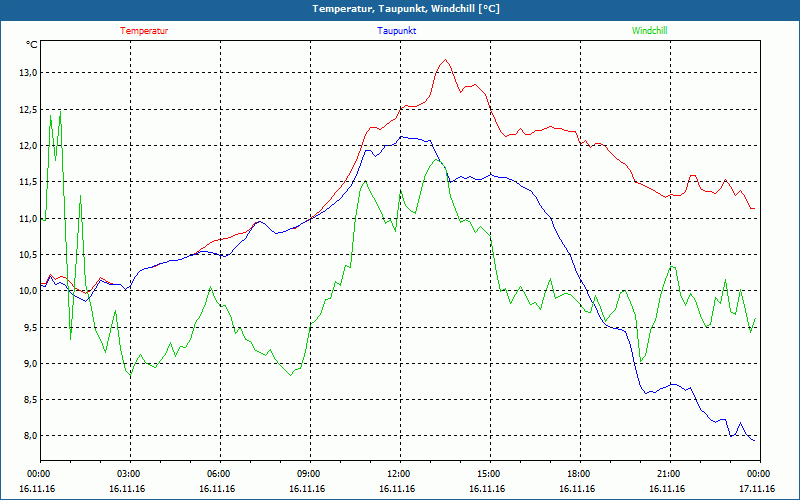
Task: Click the red temperature peak near 13:30
Action: point(445,60)
